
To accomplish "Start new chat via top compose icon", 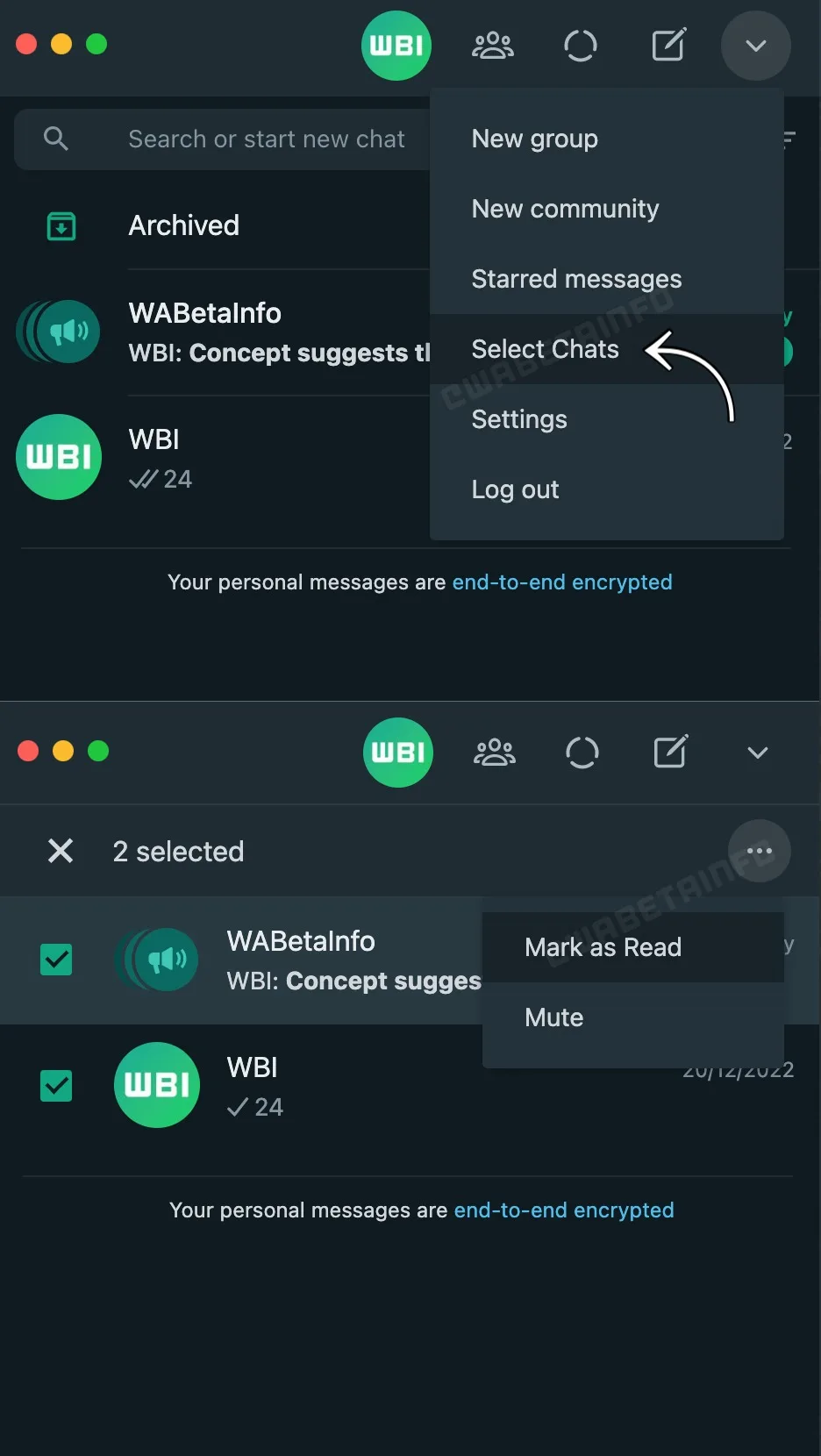I will 669,45.
